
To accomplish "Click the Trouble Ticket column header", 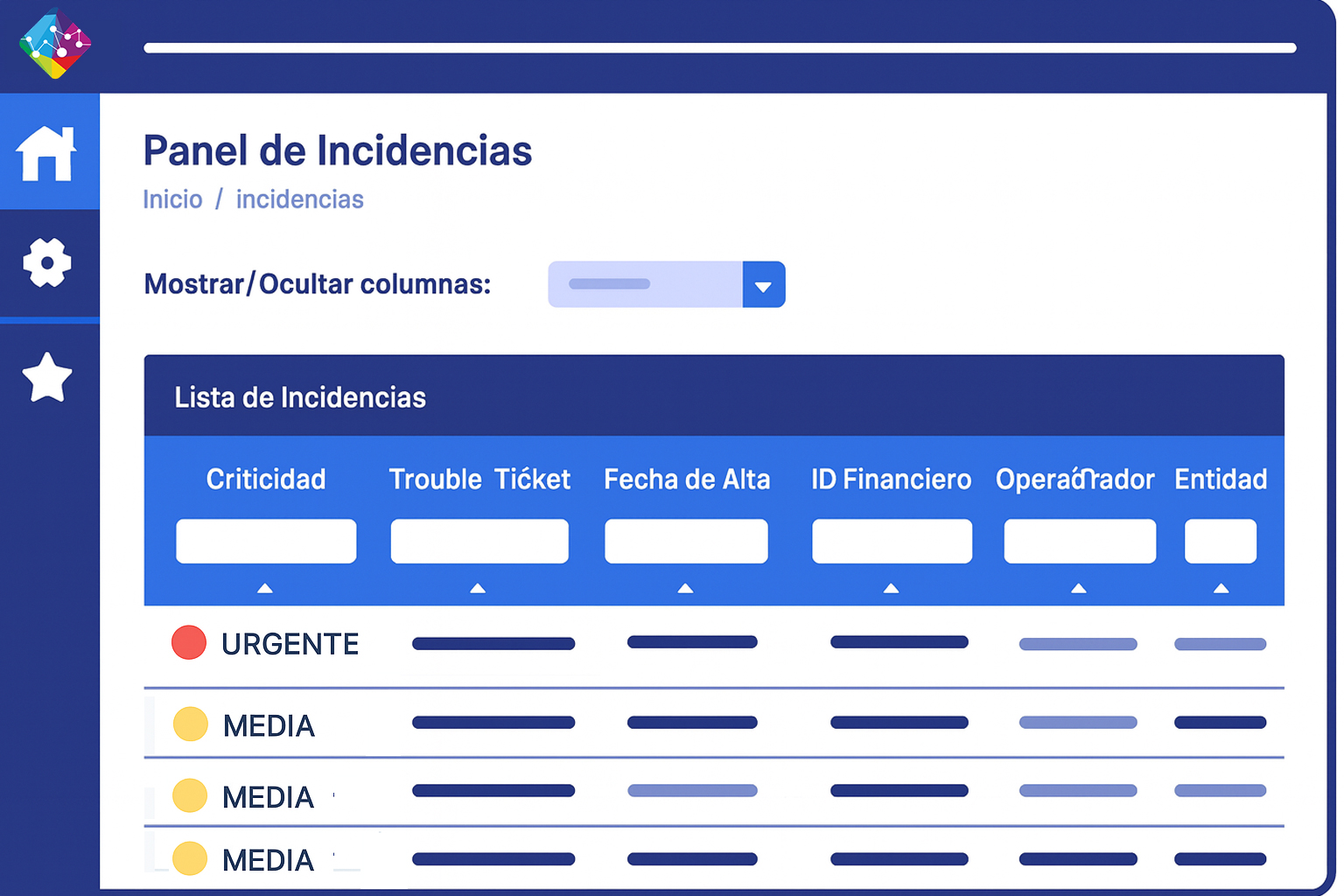I will [x=479, y=479].
